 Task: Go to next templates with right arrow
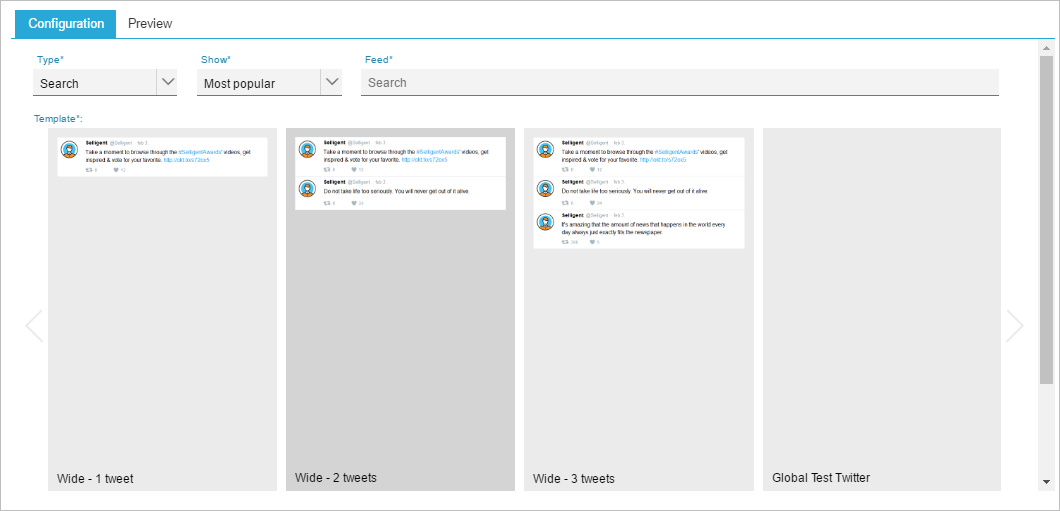1015,326
